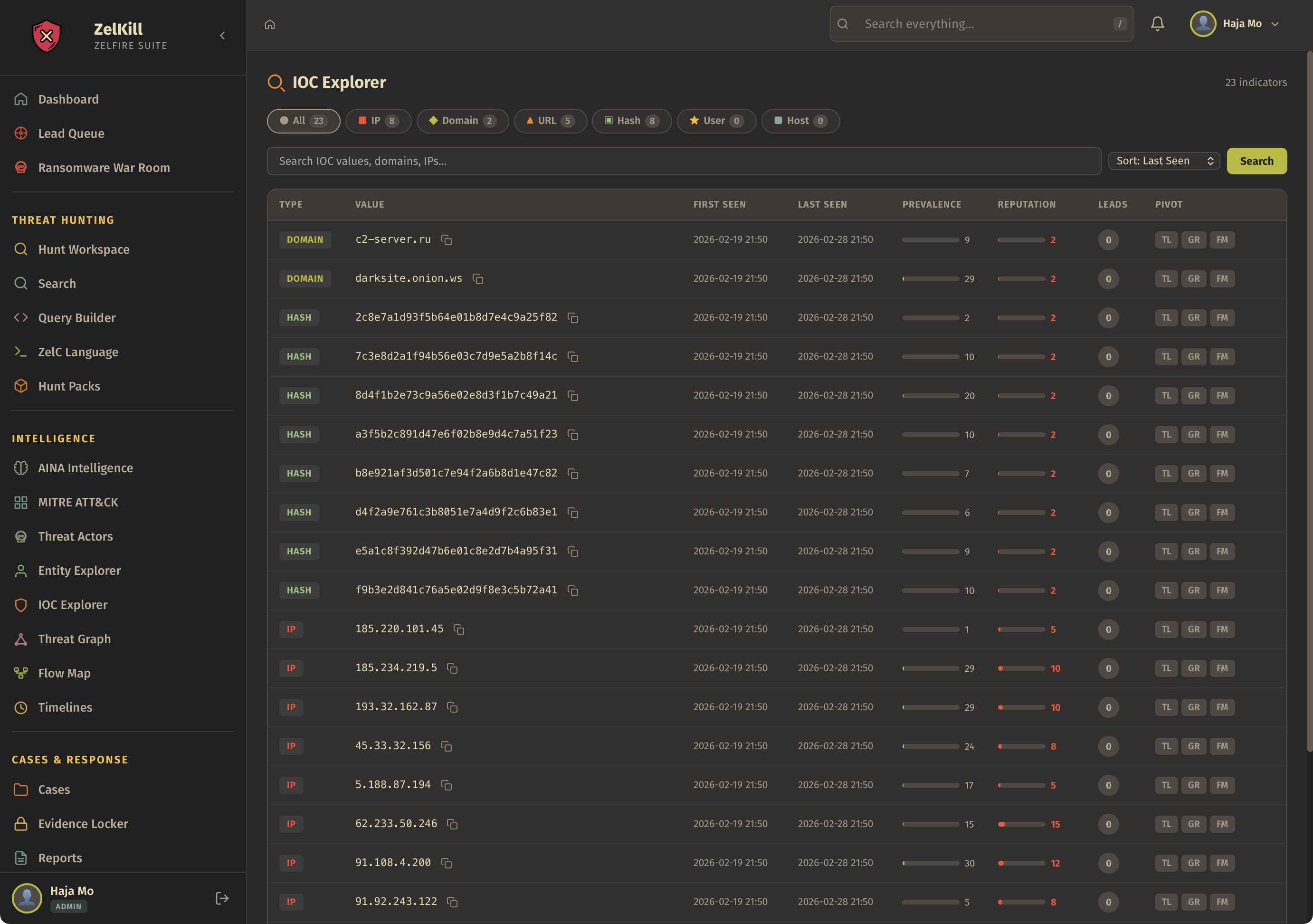Click the logout icon beside Haja Mo
Screen dimensions: 1313x924
point(222,898)
